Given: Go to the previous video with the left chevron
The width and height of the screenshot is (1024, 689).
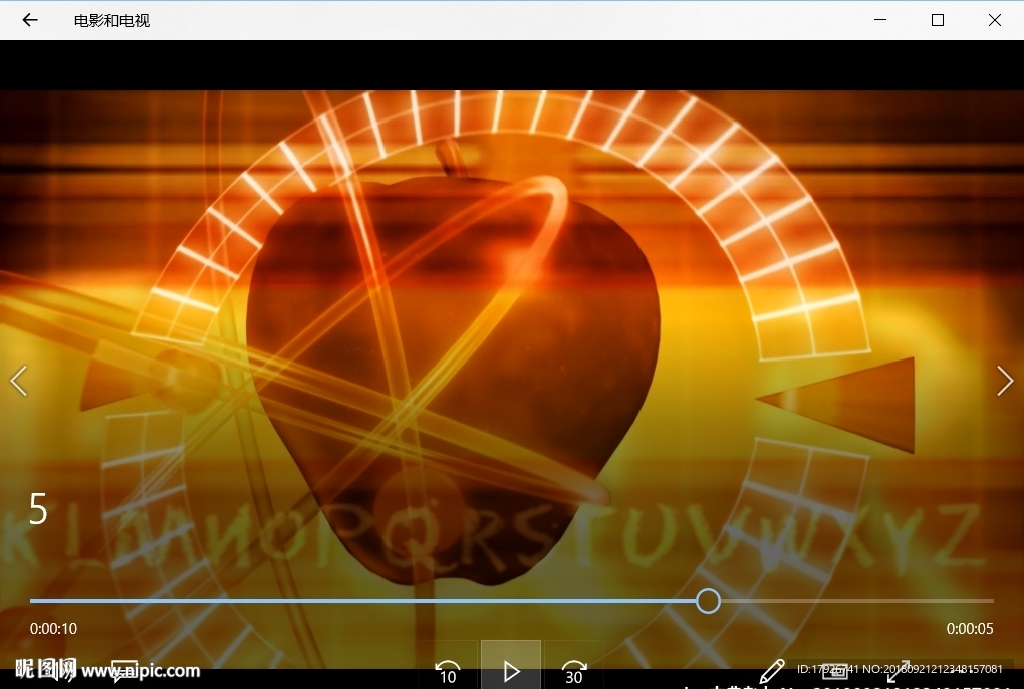Looking at the screenshot, I should click(x=19, y=381).
